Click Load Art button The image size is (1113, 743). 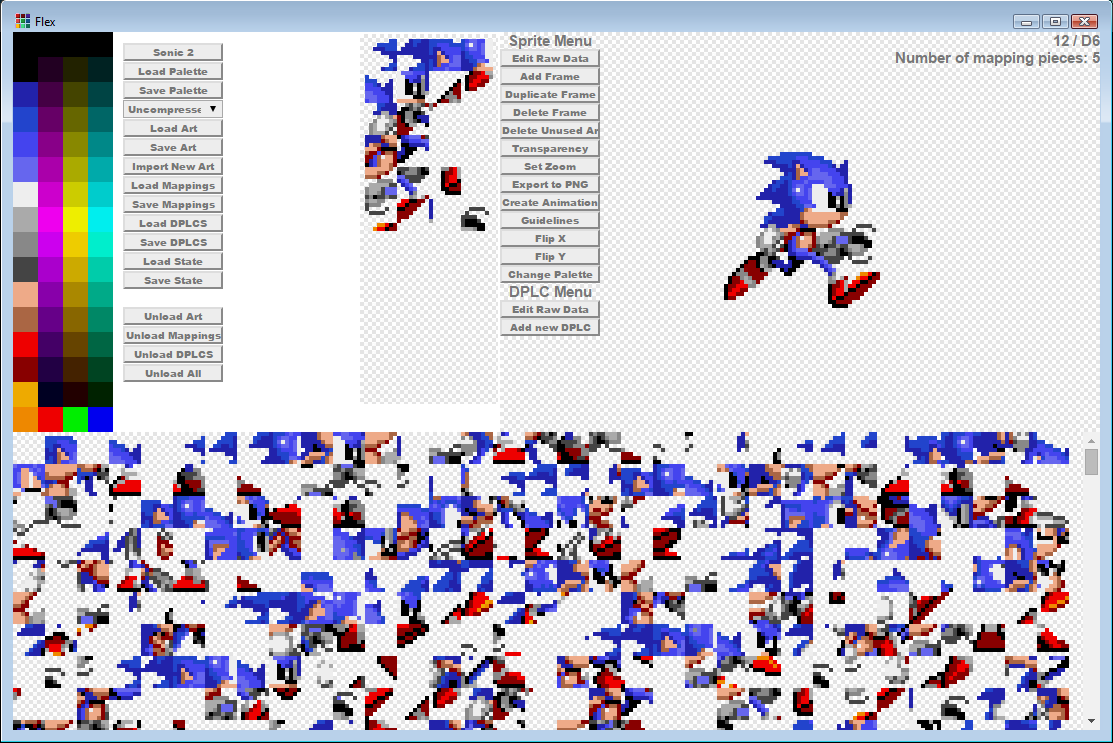tap(172, 128)
